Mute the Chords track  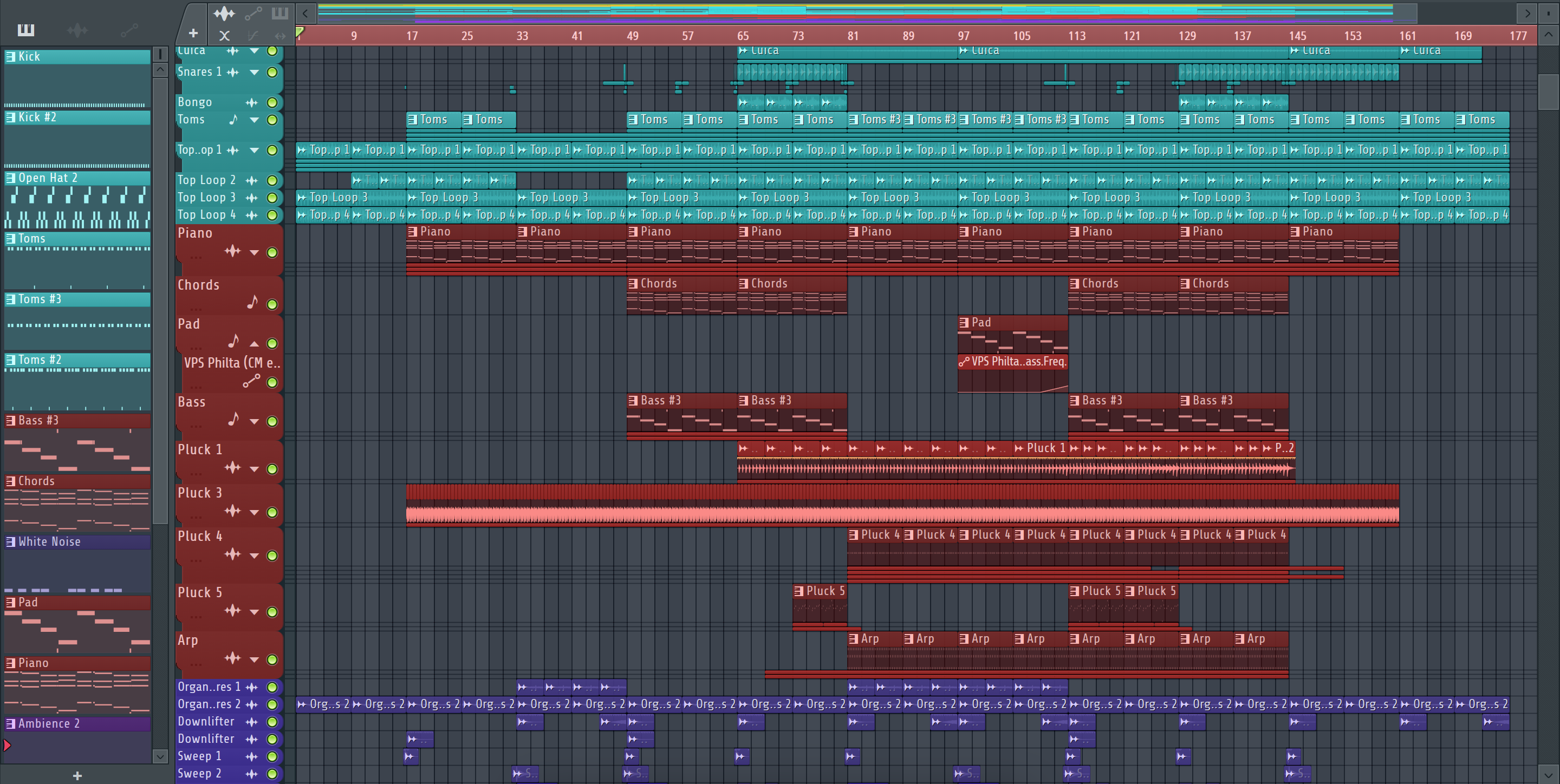click(x=272, y=304)
